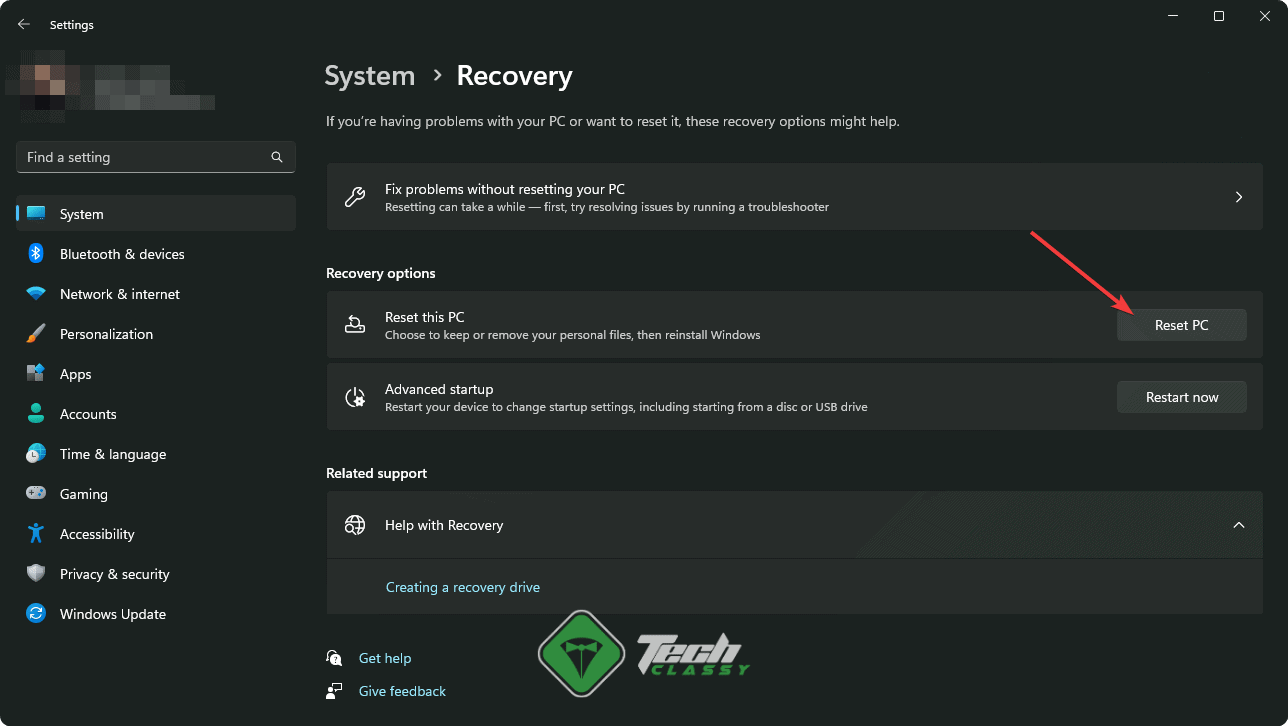Collapse the Help with Recovery section

(1239, 524)
